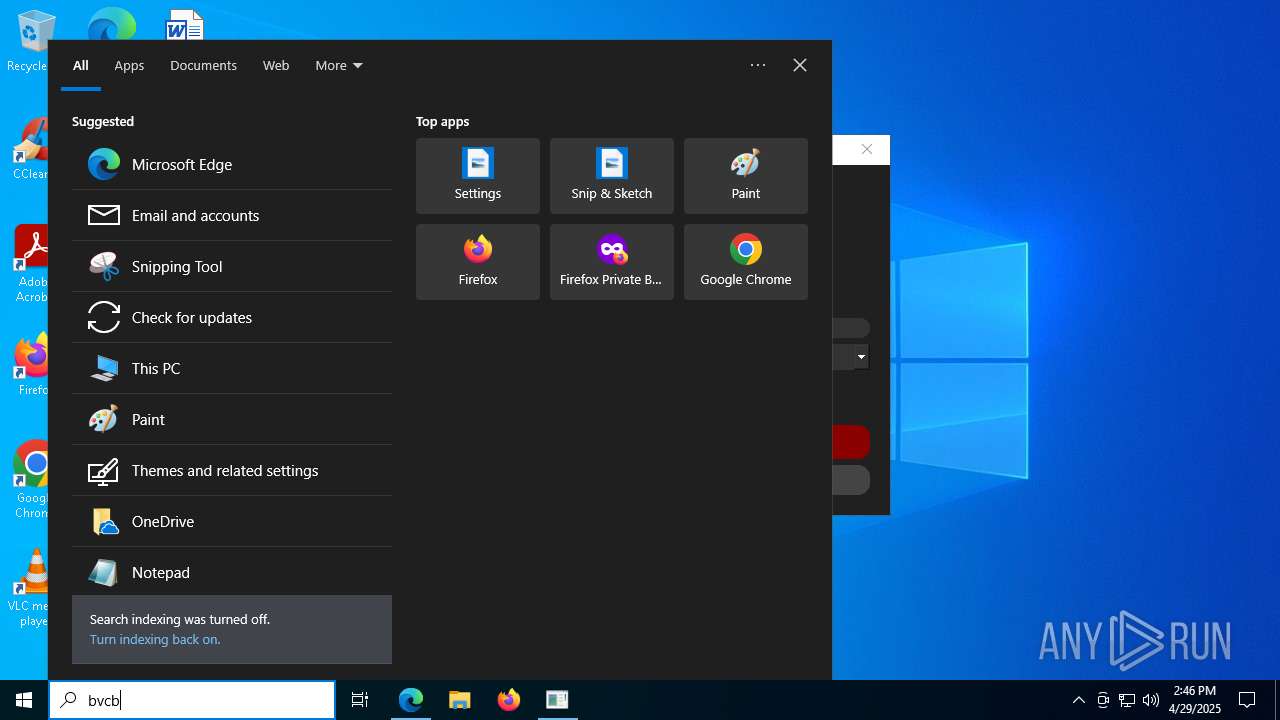Open Snip & Sketch tile
Viewport: 1280px width, 720px height.
[612, 176]
